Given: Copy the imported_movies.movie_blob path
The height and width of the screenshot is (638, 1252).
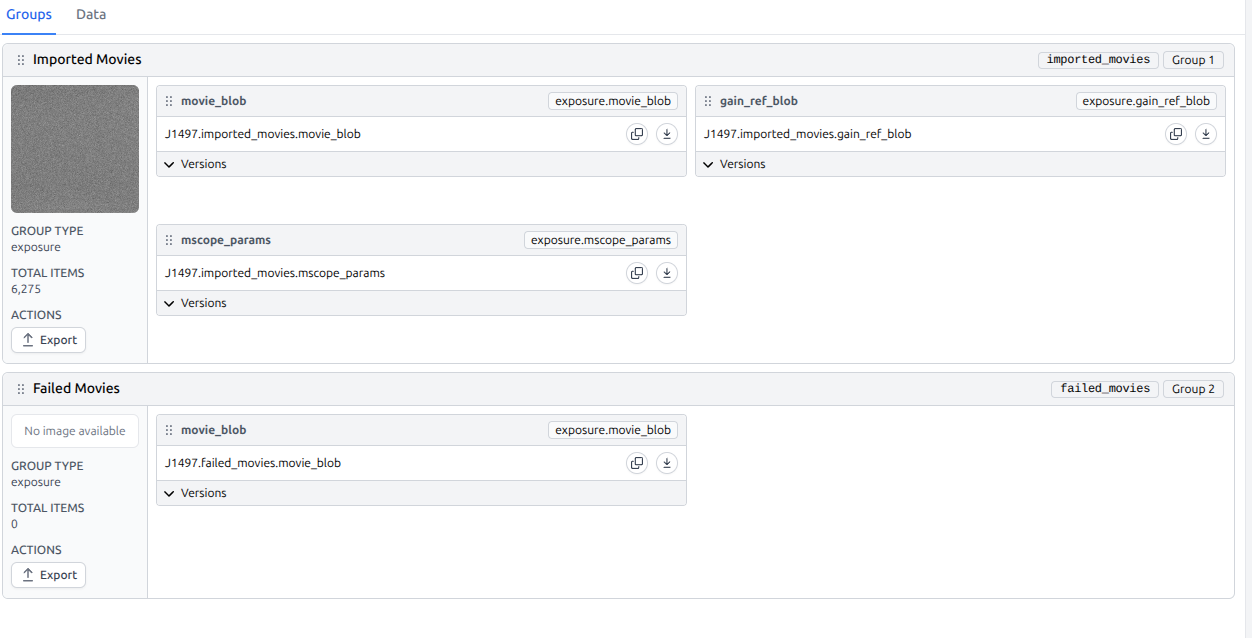Looking at the screenshot, I should coord(637,134).
